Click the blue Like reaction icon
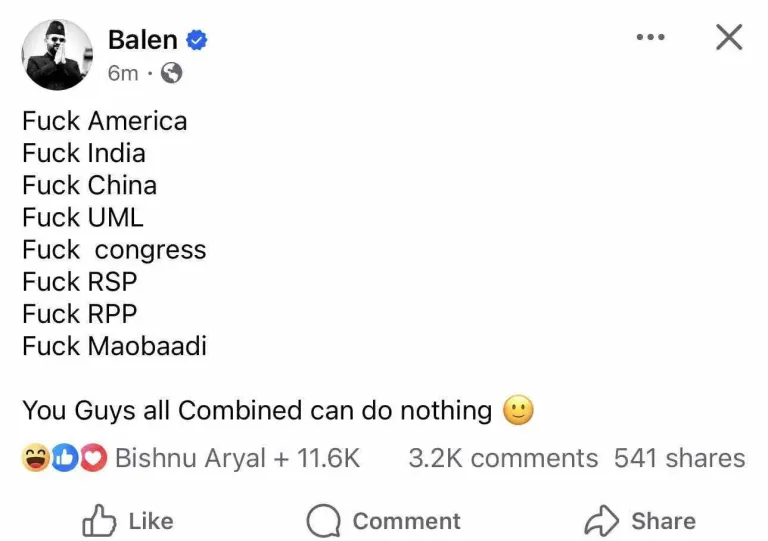The width and height of the screenshot is (768, 541). coord(64,459)
